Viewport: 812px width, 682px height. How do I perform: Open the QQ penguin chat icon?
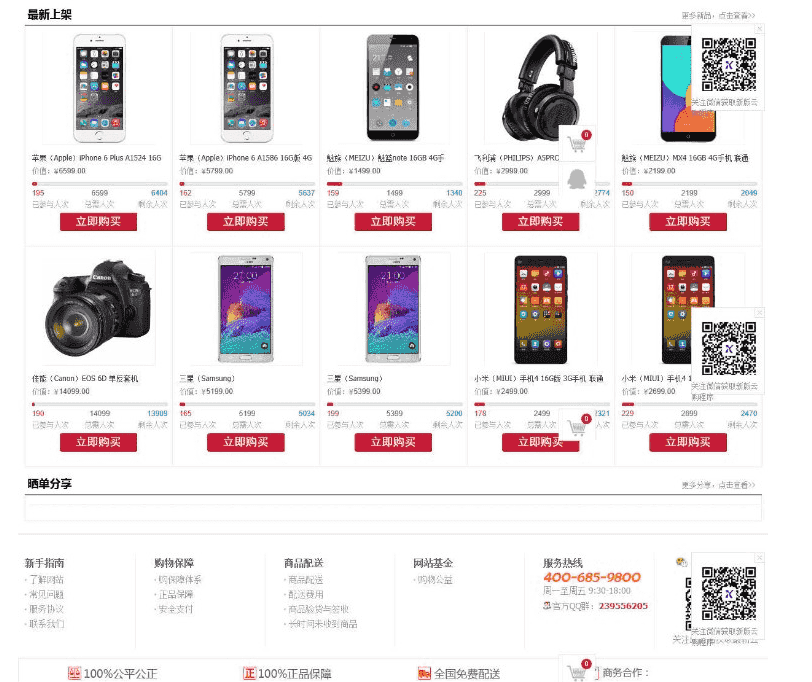[x=576, y=180]
